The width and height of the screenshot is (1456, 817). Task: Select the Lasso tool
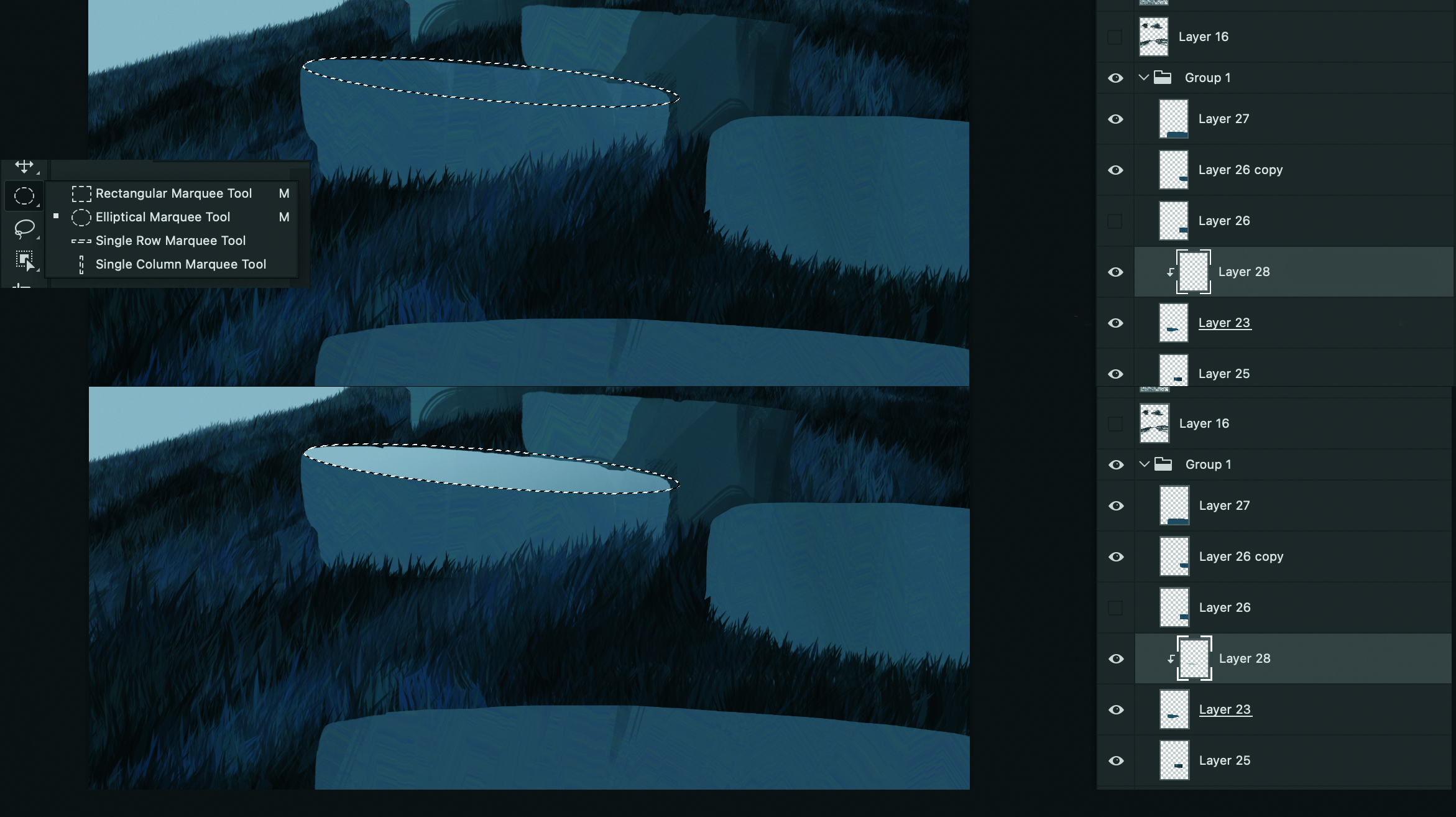(24, 228)
